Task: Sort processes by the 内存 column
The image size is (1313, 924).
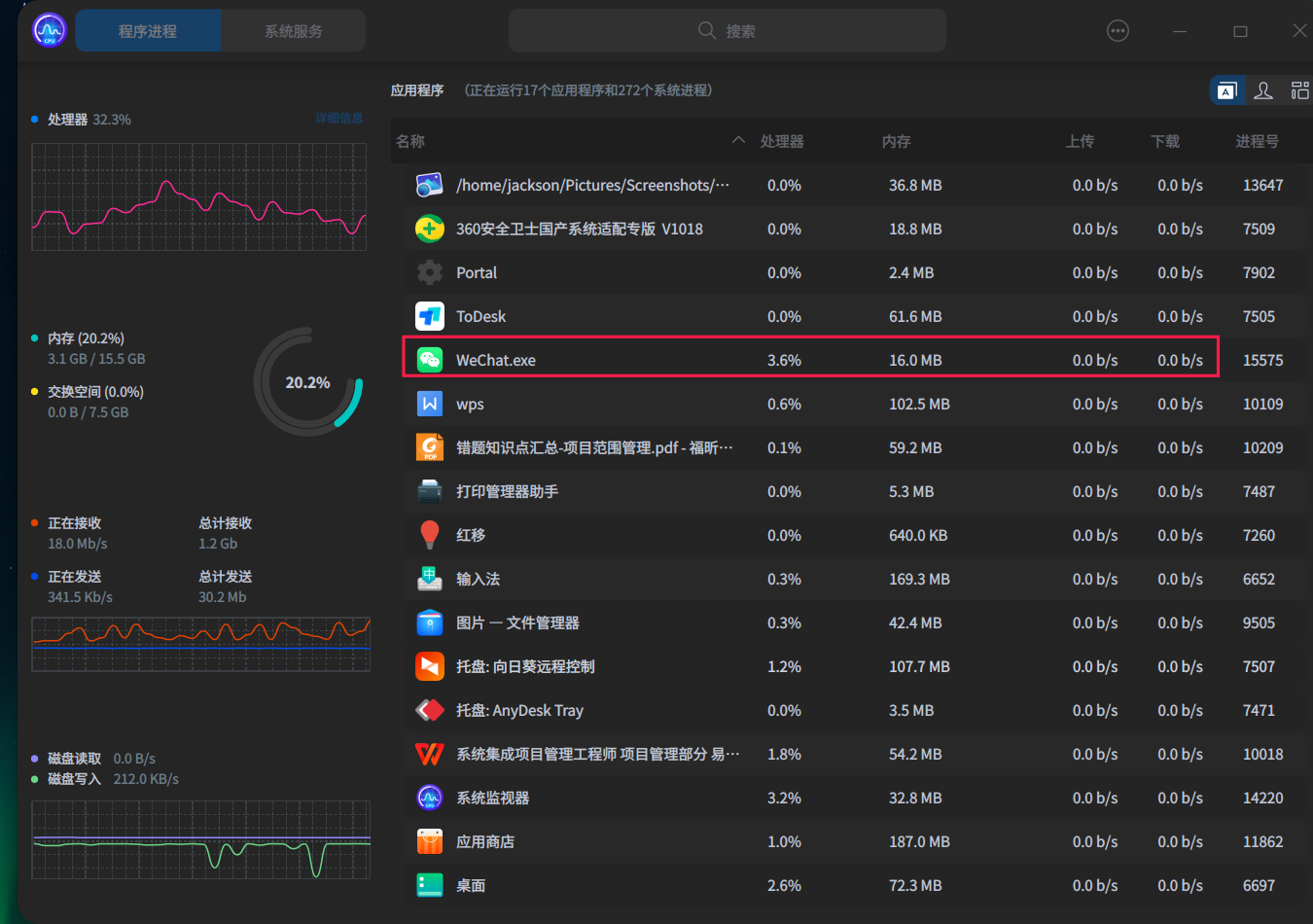Action: pos(896,140)
